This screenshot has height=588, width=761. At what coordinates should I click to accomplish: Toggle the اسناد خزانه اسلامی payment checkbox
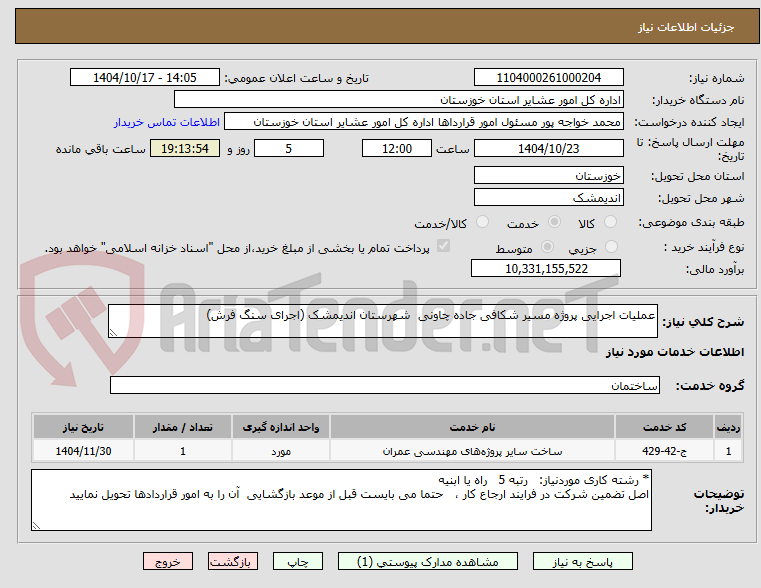[x=443, y=246]
